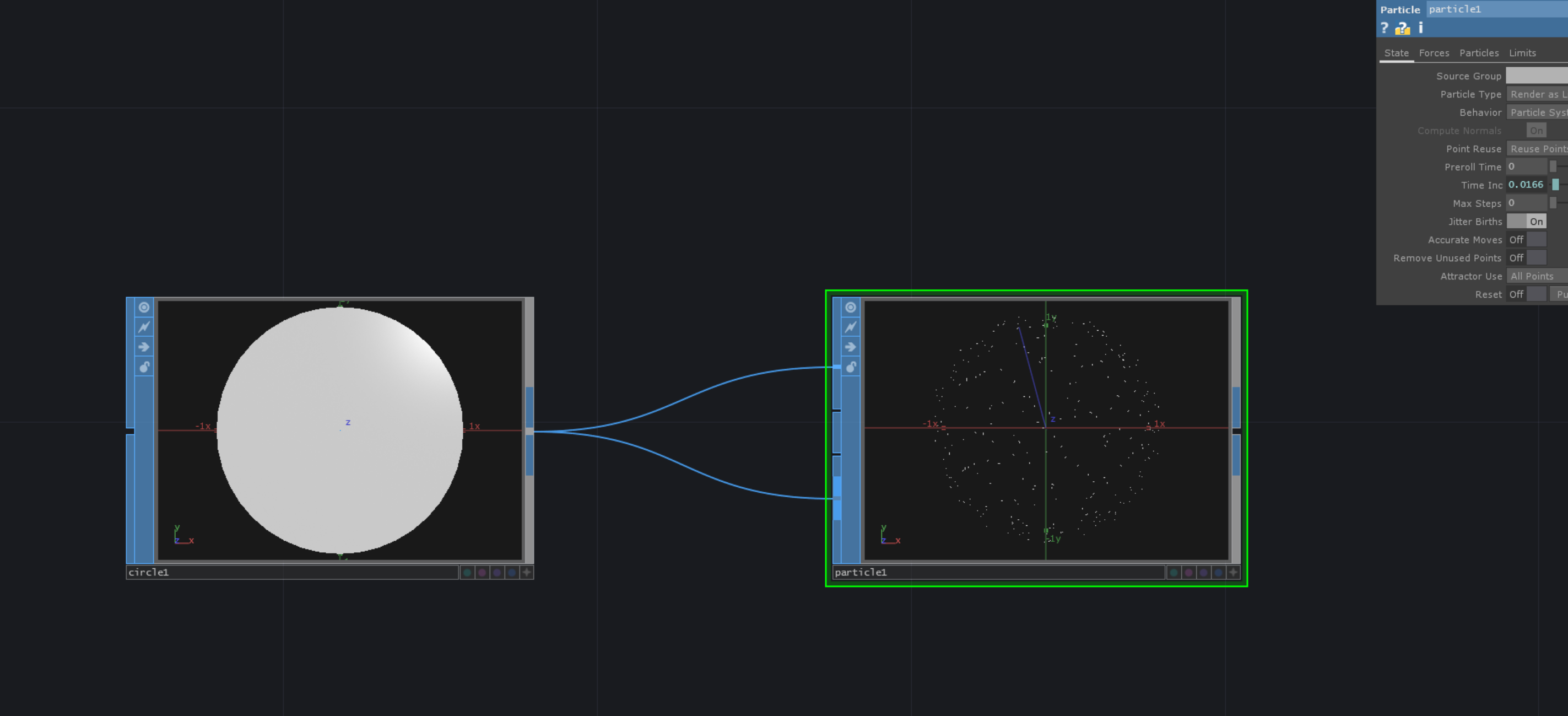1568x716 pixels.
Task: Click the clone immune arrow flag on particle1
Action: coord(850,347)
